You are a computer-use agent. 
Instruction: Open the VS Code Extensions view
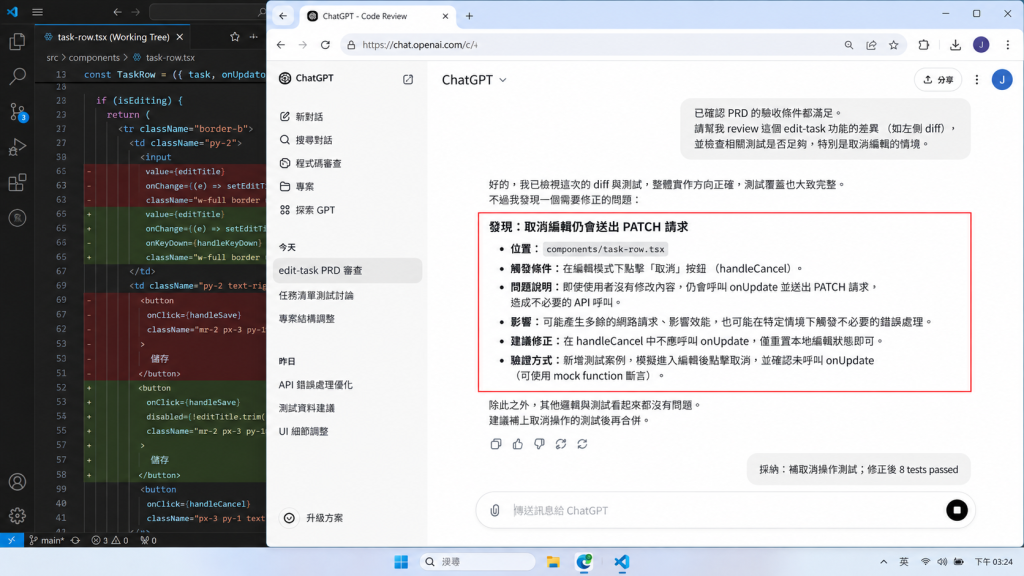(x=18, y=182)
